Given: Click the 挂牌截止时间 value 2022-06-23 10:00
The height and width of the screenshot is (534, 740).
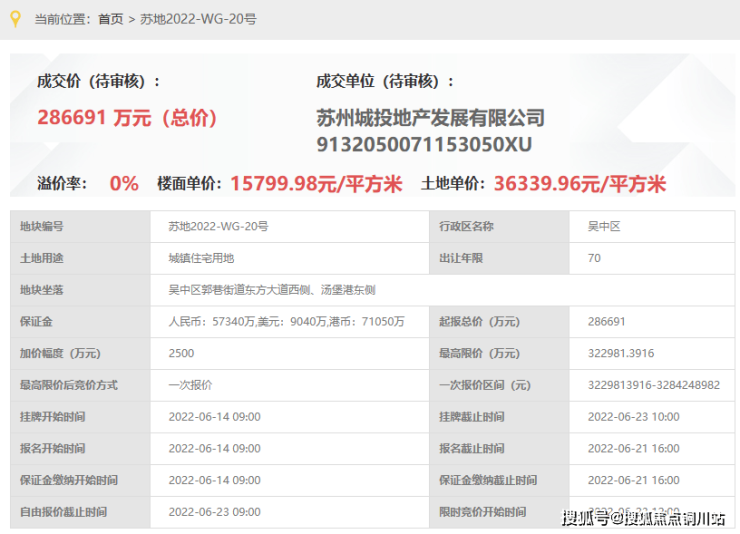Looking at the screenshot, I should click(652, 417).
